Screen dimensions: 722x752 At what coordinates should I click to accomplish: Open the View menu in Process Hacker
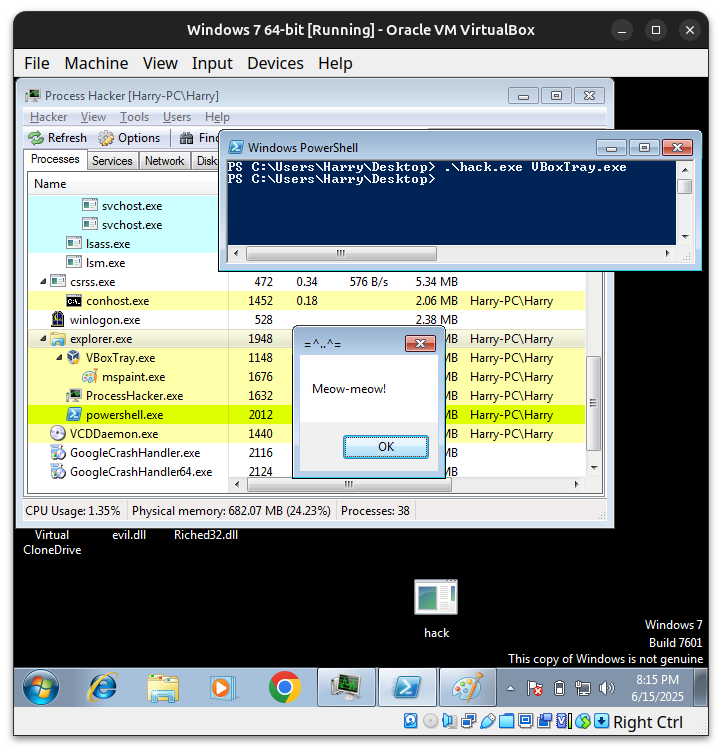[x=93, y=117]
